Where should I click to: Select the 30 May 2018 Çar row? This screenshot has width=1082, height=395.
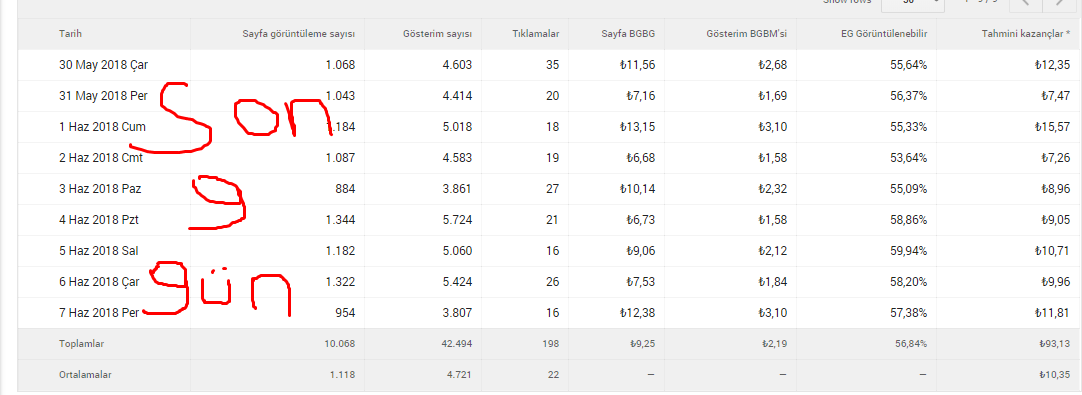[x=550, y=65]
